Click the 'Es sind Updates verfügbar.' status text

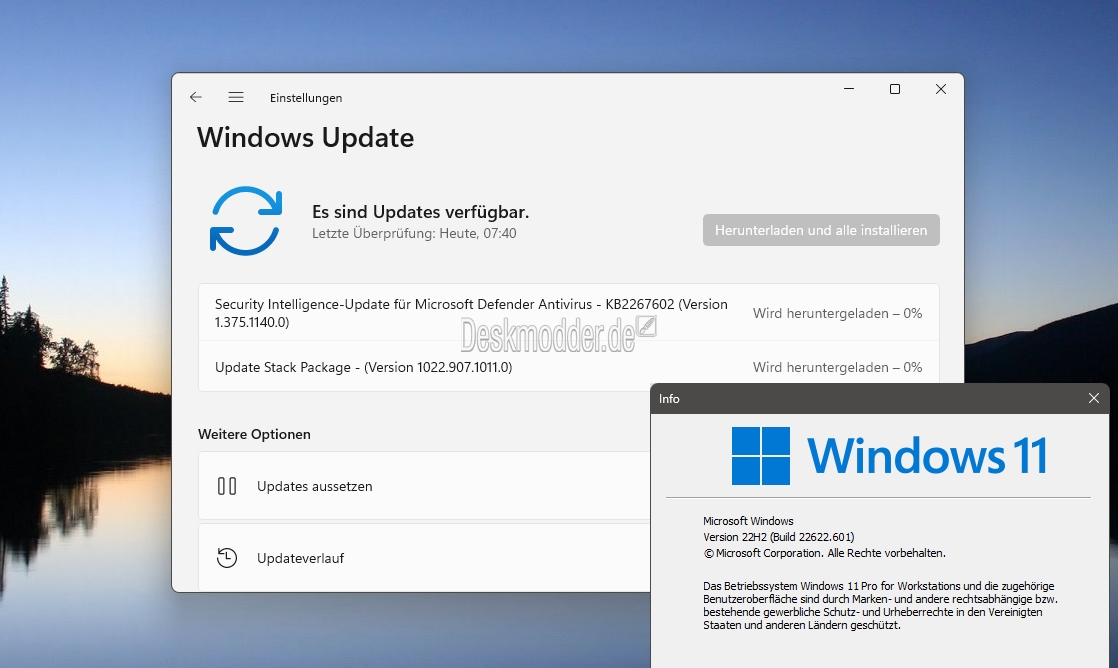pyautogui.click(x=421, y=212)
